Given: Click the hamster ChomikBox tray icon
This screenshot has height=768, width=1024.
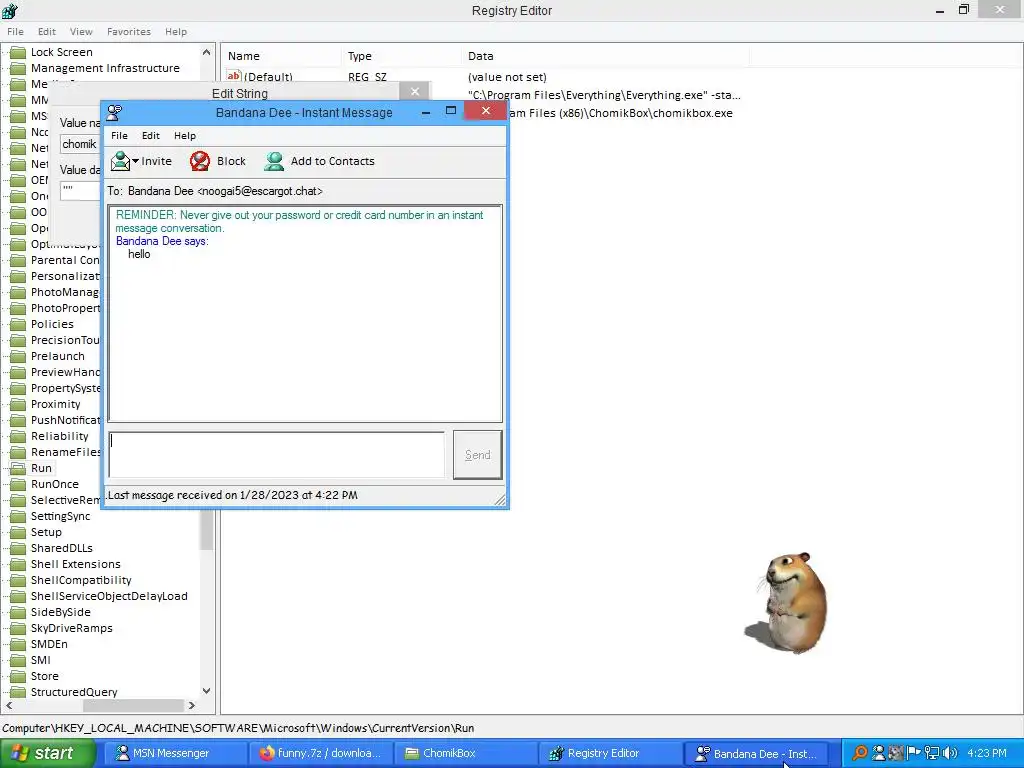Looking at the screenshot, I should point(895,753).
